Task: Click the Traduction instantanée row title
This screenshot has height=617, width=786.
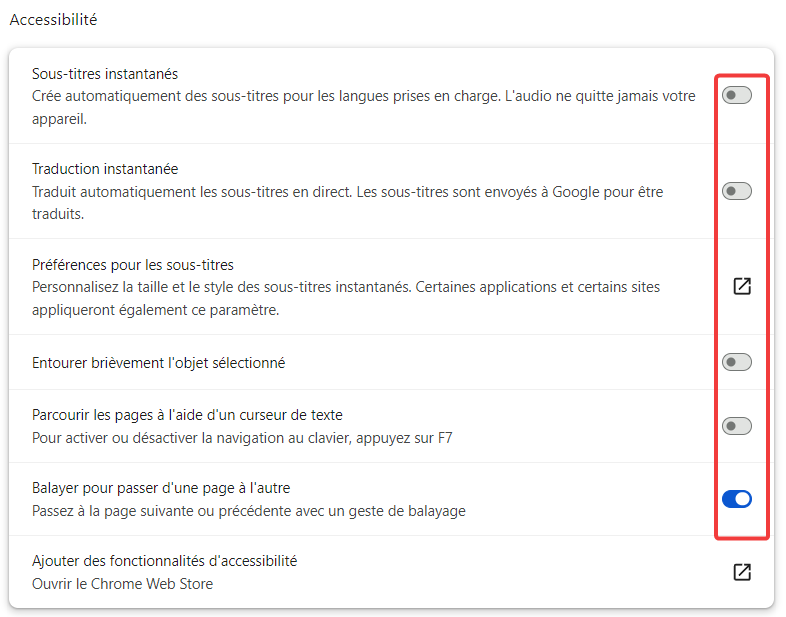Action: point(105,169)
